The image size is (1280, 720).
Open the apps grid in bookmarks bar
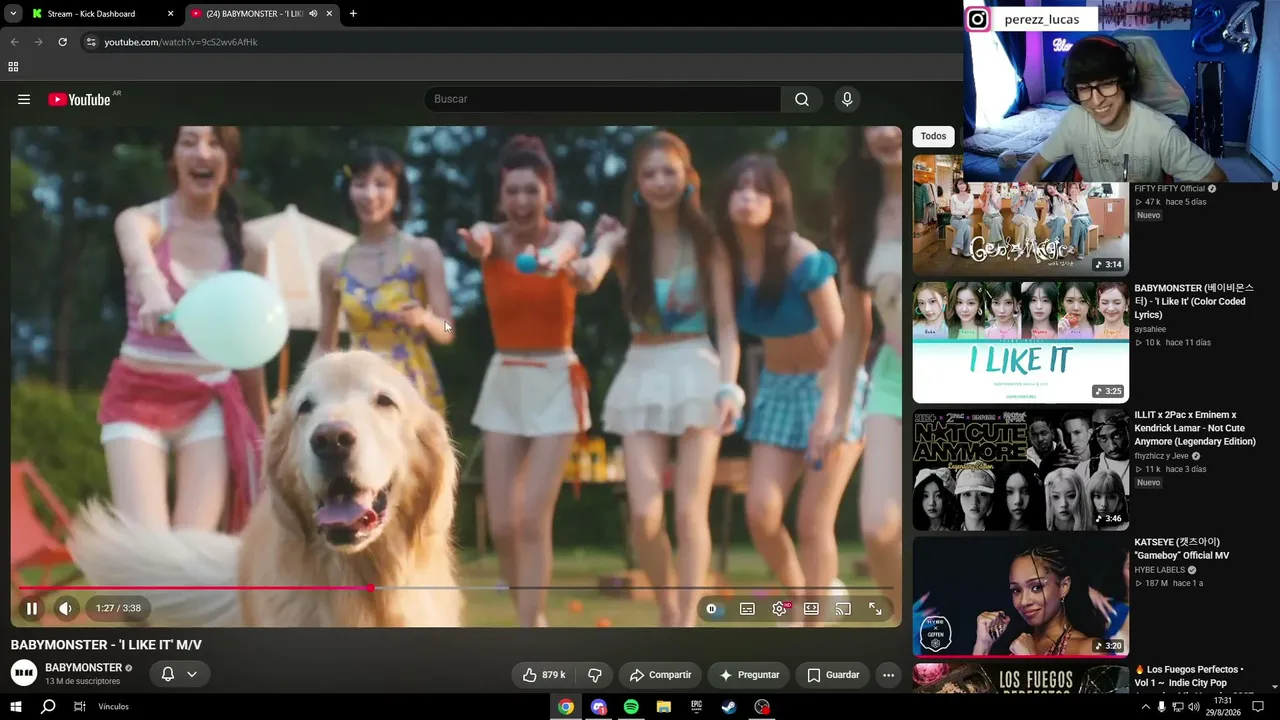pyautogui.click(x=13, y=67)
